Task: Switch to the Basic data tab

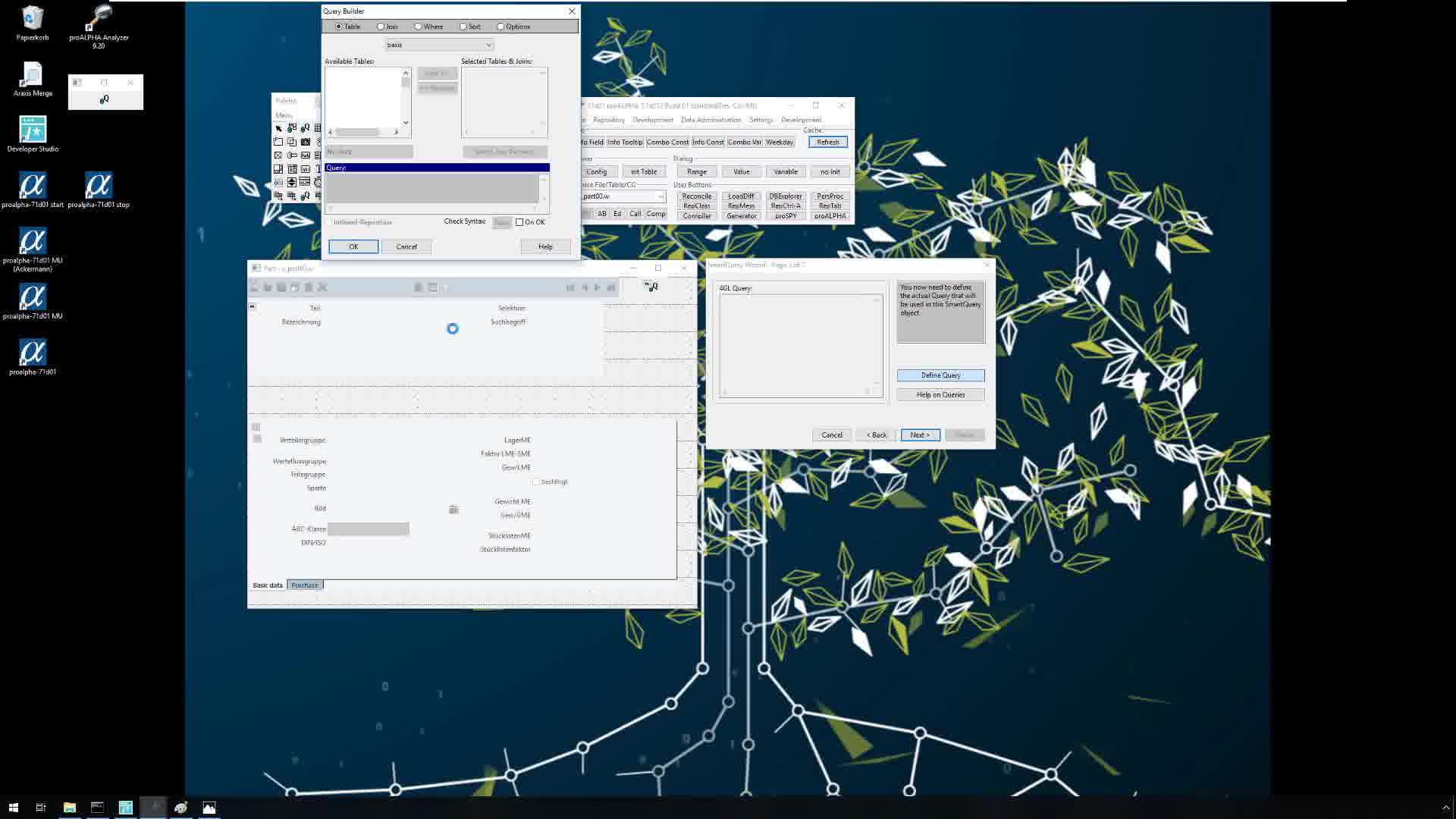Action: coord(267,585)
